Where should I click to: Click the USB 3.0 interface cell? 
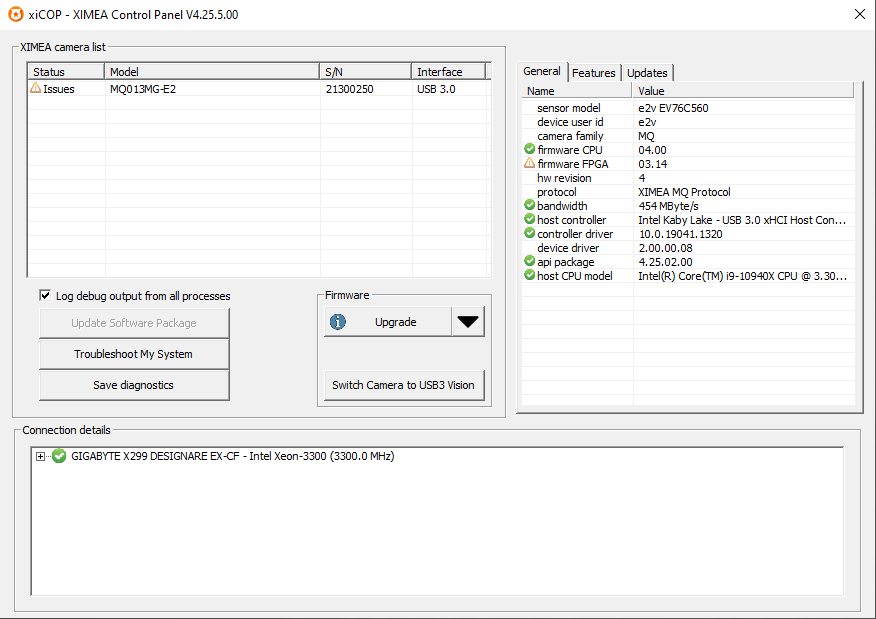point(436,89)
